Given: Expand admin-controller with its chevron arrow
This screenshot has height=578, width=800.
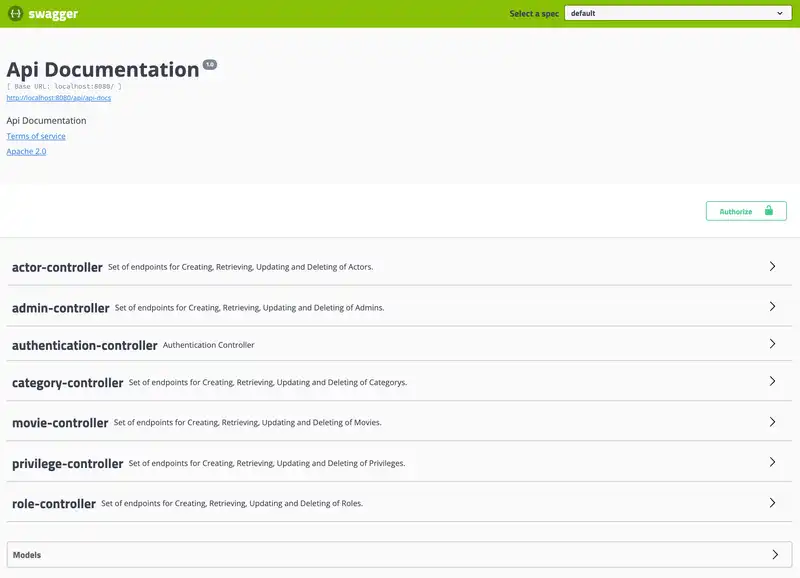Looking at the screenshot, I should tap(772, 307).
